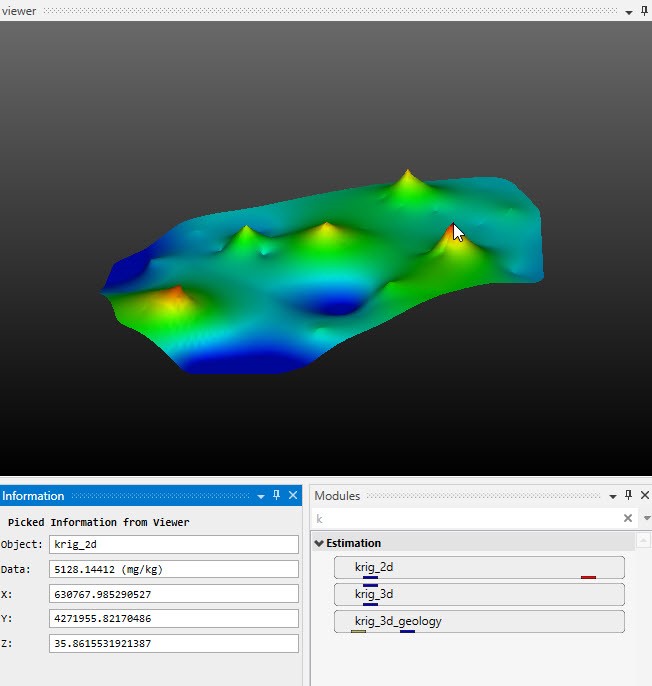Click the tan port on krig_3d_geology
Image resolution: width=652 pixels, height=686 pixels.
(x=358, y=631)
